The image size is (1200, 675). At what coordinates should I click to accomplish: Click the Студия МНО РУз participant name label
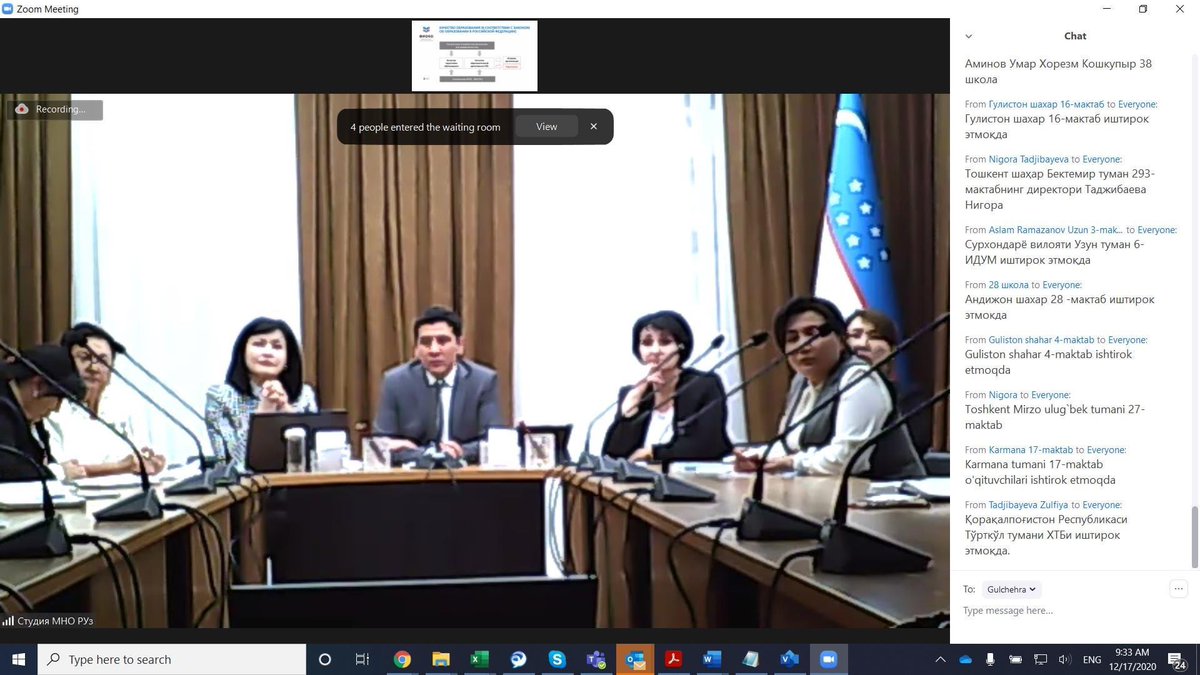(x=55, y=621)
